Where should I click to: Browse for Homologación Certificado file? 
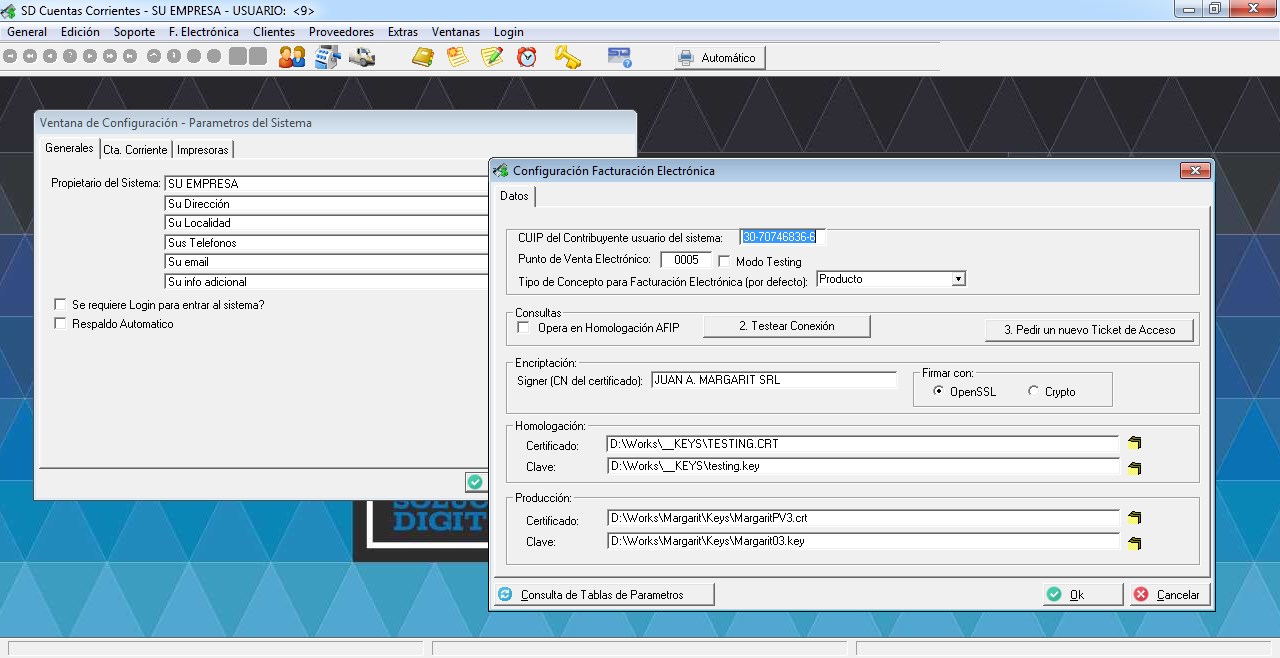click(1134, 443)
